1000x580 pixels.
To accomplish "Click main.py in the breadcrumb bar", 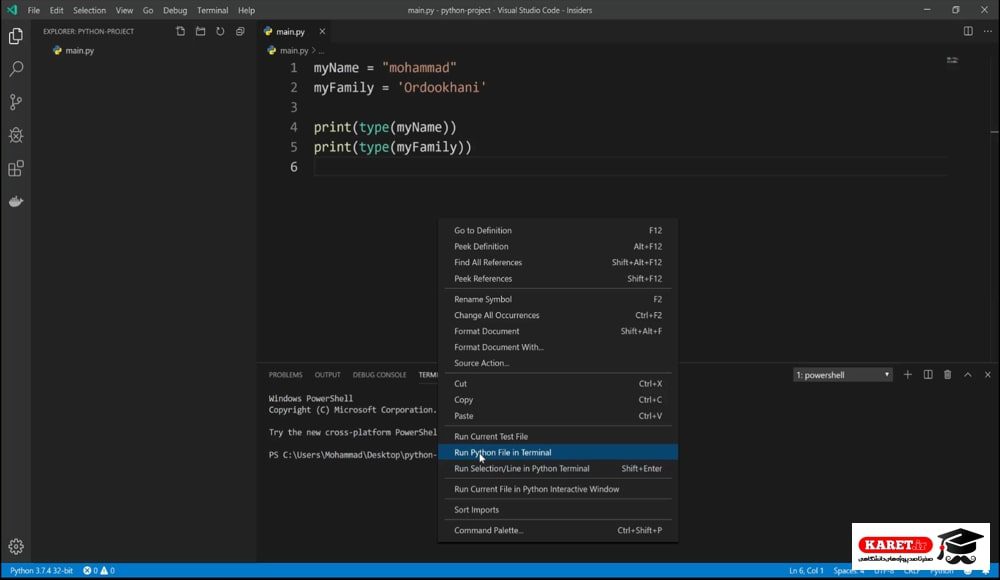I will [x=294, y=50].
